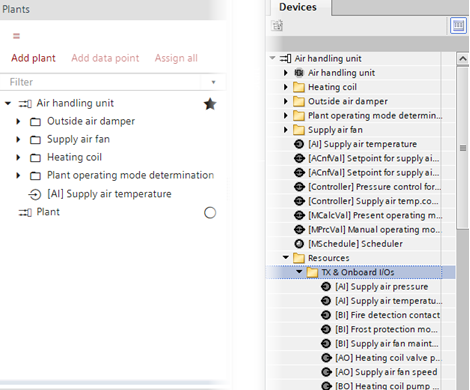470x390 pixels.
Task: Click the Plants panel title
Action: tap(16, 9)
